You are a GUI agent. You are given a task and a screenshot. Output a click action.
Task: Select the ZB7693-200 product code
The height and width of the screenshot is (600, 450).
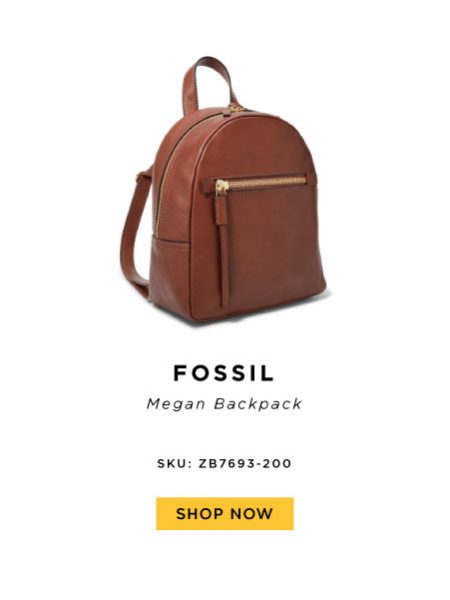point(245,463)
